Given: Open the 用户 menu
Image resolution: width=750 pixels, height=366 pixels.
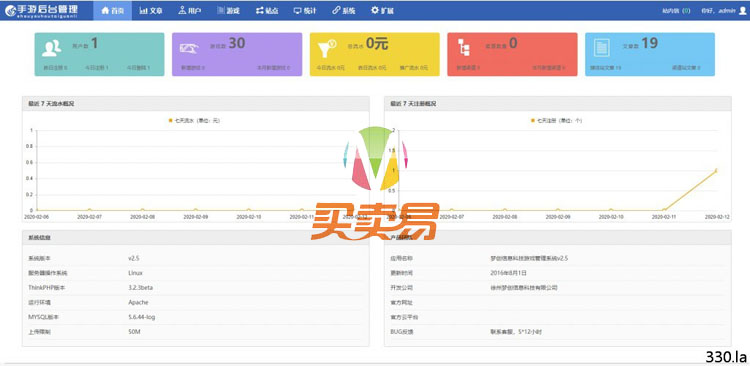Looking at the screenshot, I should 189,11.
